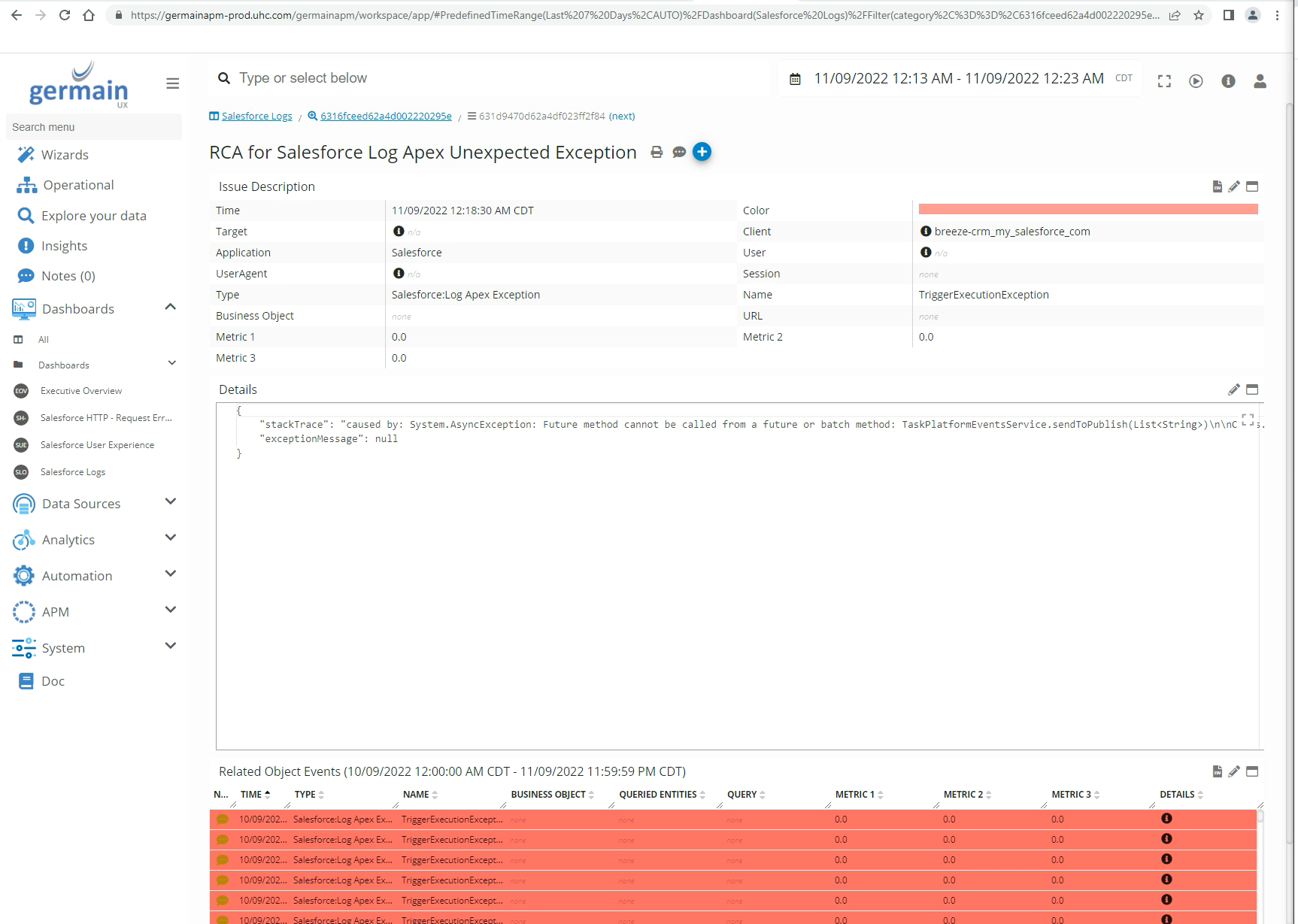Toggle fullscreen mode in top toolbar
Screen dimensions: 1298x924
[1164, 81]
